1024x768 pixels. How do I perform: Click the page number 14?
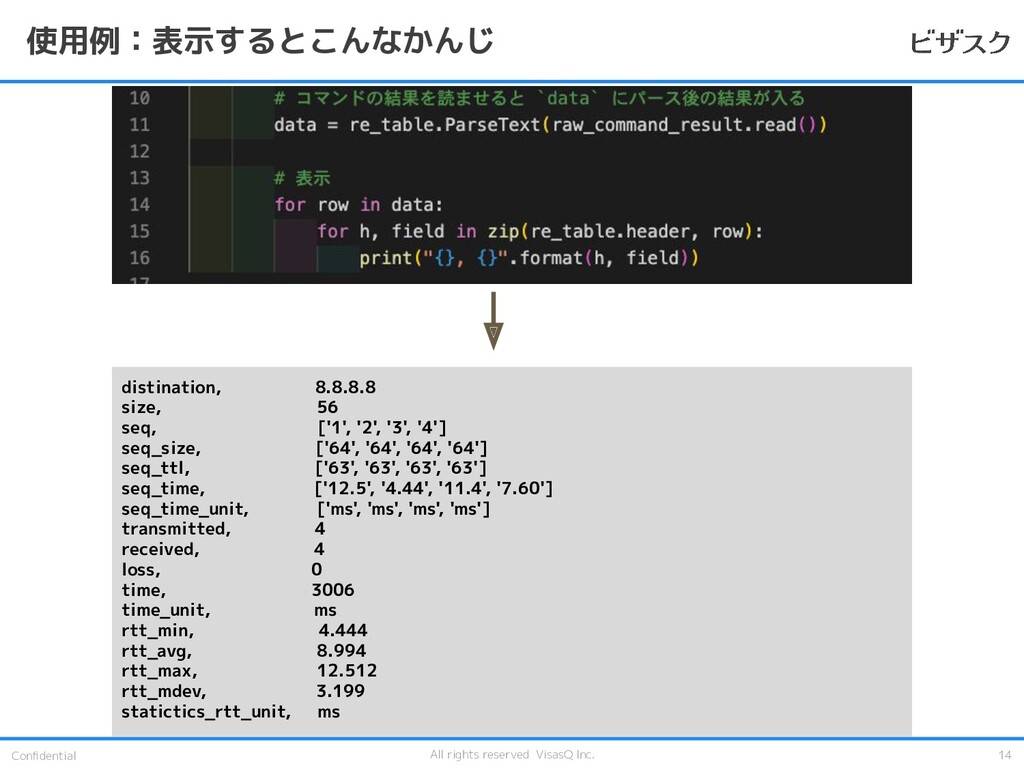point(1004,755)
